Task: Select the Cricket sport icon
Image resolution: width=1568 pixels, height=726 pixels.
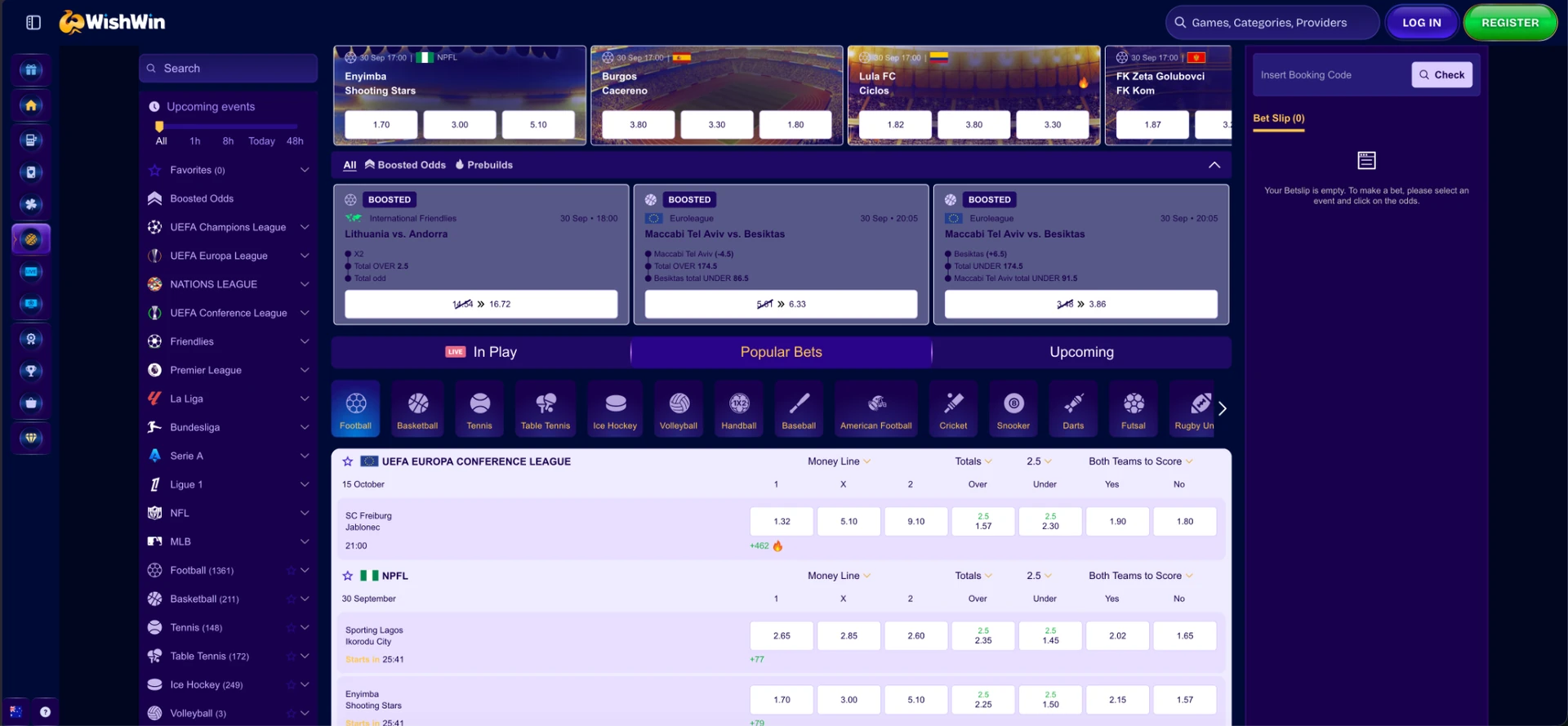Action: point(953,408)
